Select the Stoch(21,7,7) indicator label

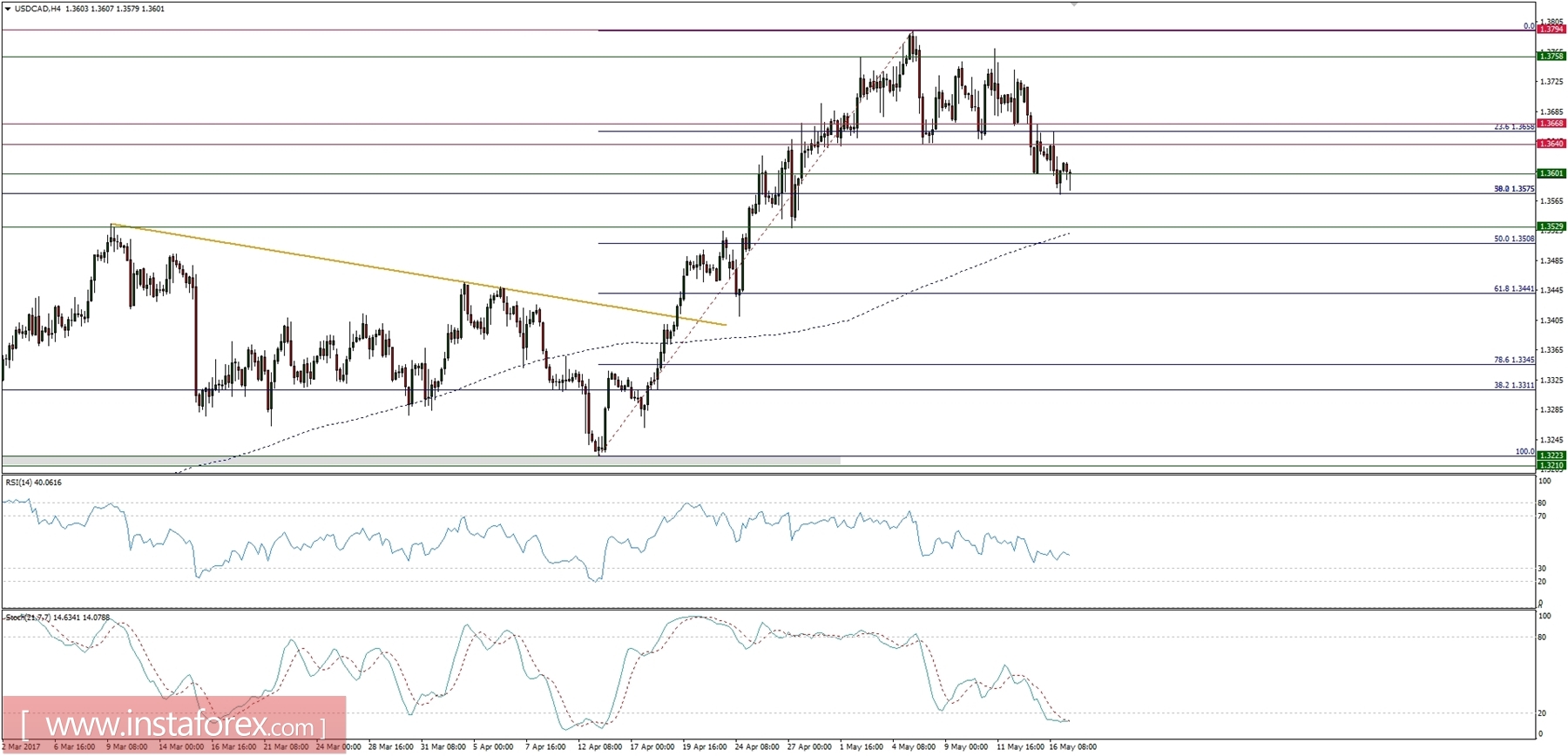tap(57, 618)
